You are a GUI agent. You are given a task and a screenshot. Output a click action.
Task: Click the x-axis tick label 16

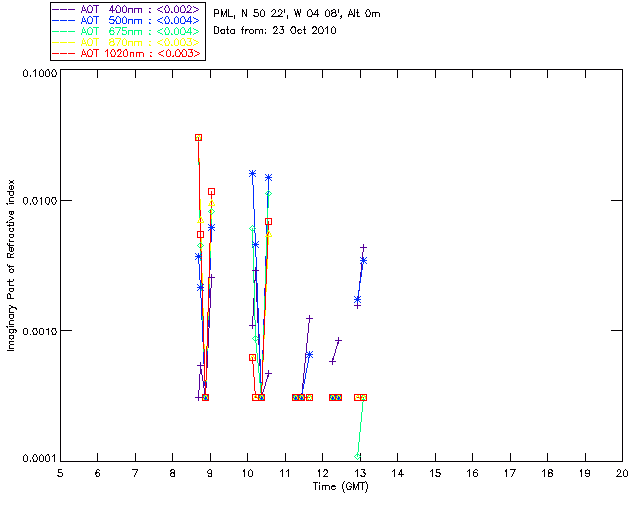click(x=472, y=473)
